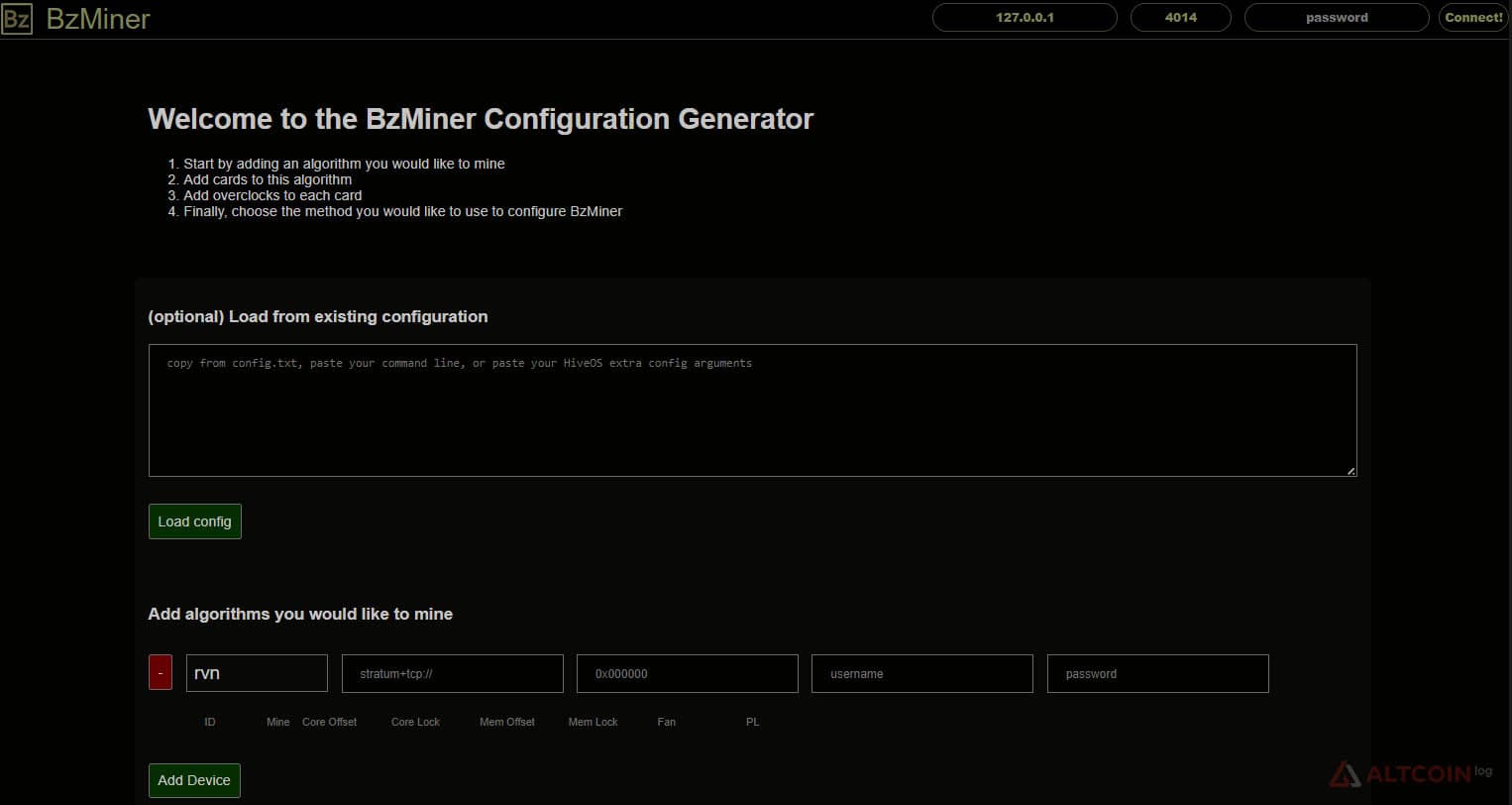The image size is (1512, 805).
Task: Click the 'Finally, choose the method' step
Action: [x=402, y=211]
